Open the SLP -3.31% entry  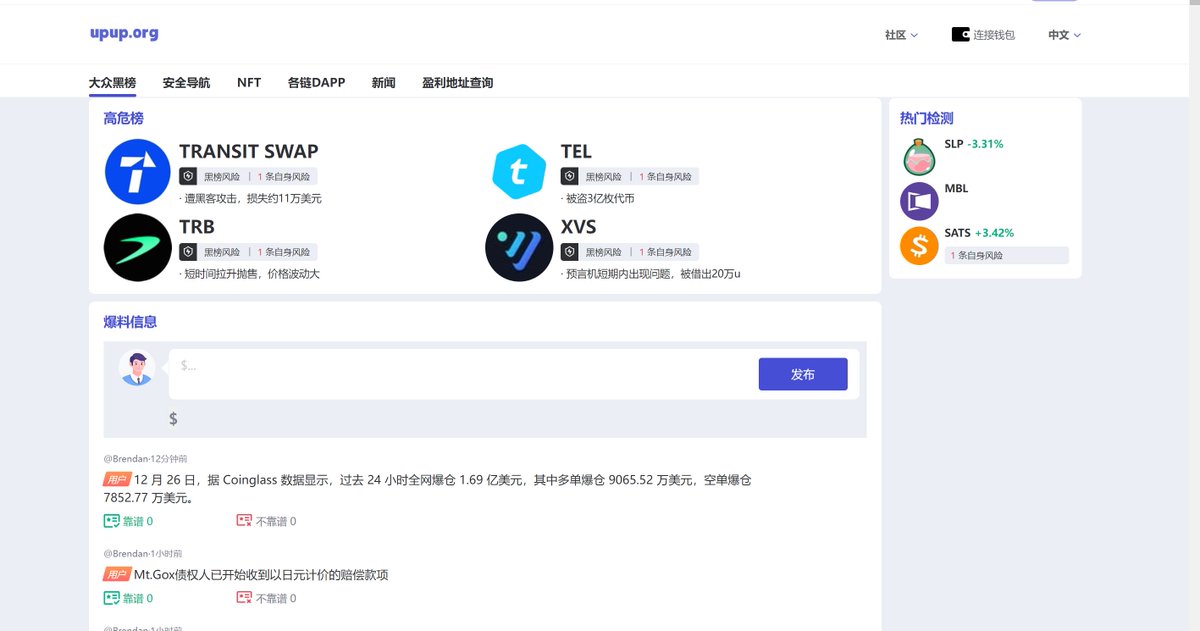pos(974,144)
